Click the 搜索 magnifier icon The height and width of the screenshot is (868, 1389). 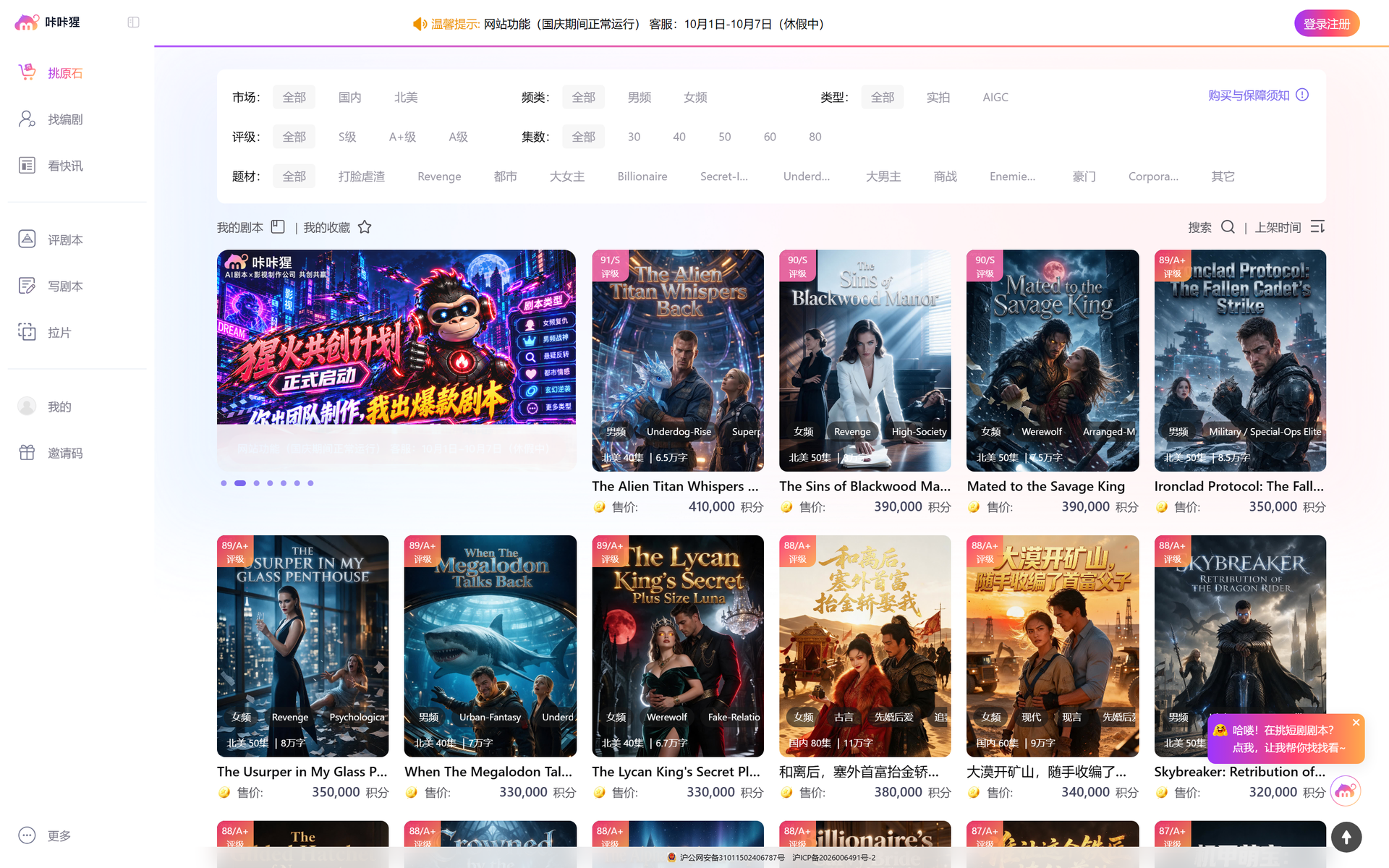click(x=1228, y=226)
